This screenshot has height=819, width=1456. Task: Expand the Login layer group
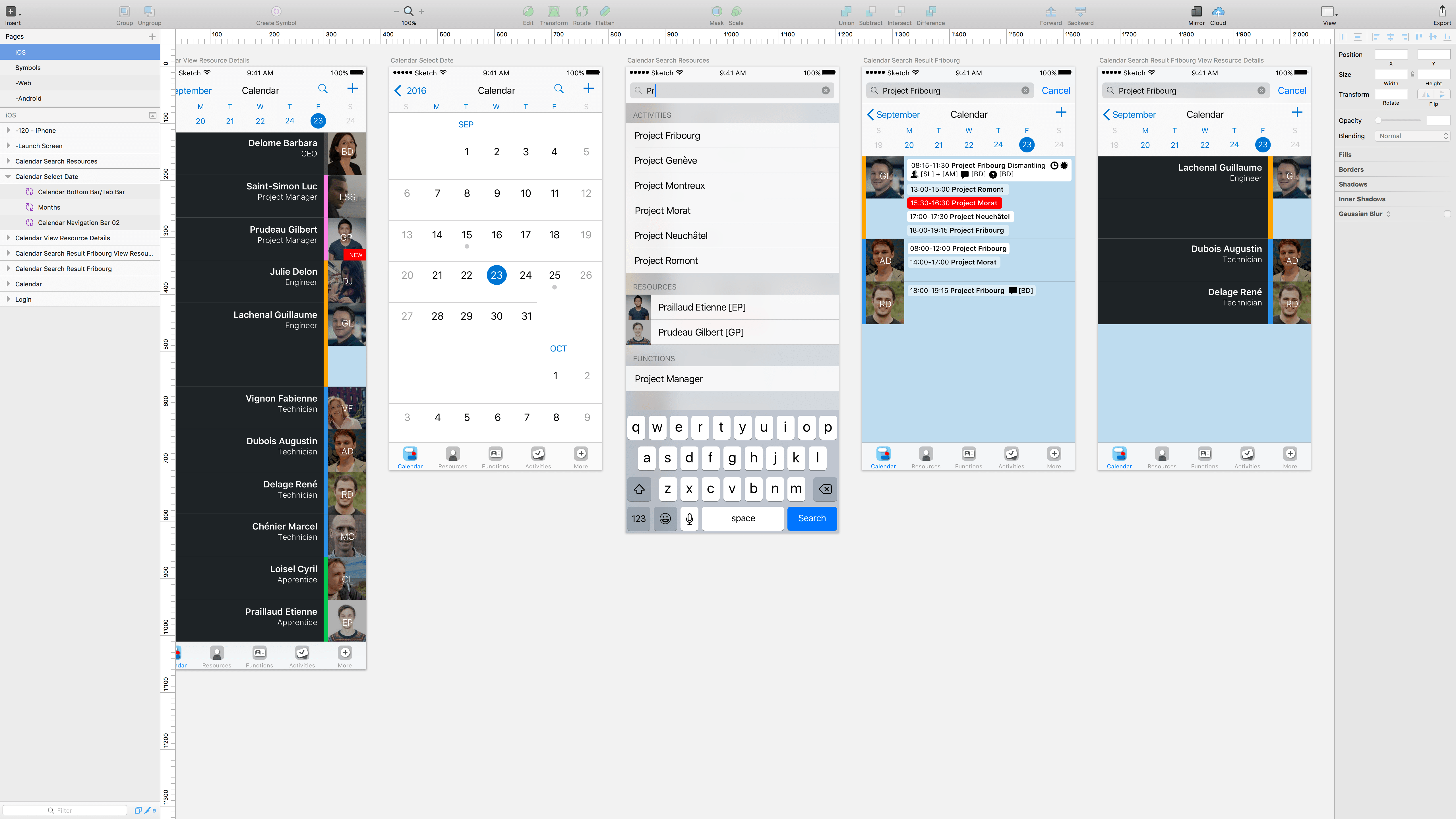click(8, 299)
